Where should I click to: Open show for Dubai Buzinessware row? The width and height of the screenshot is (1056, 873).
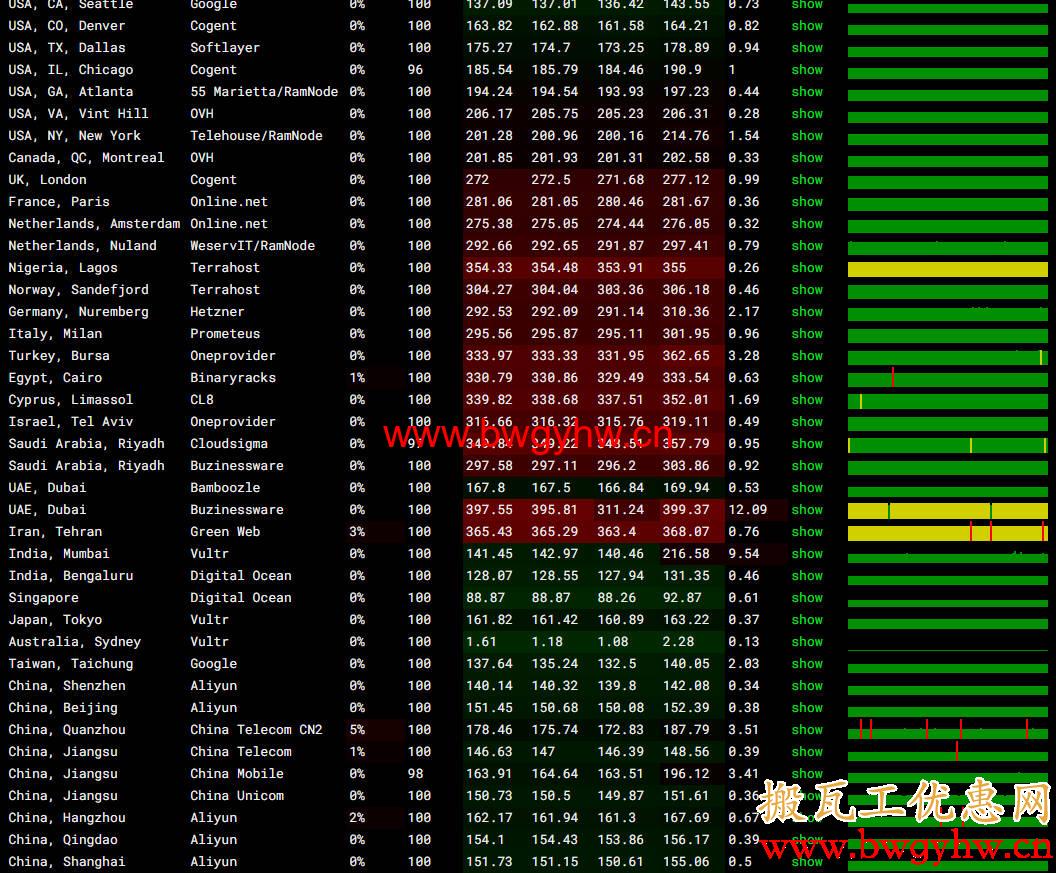[x=807, y=510]
